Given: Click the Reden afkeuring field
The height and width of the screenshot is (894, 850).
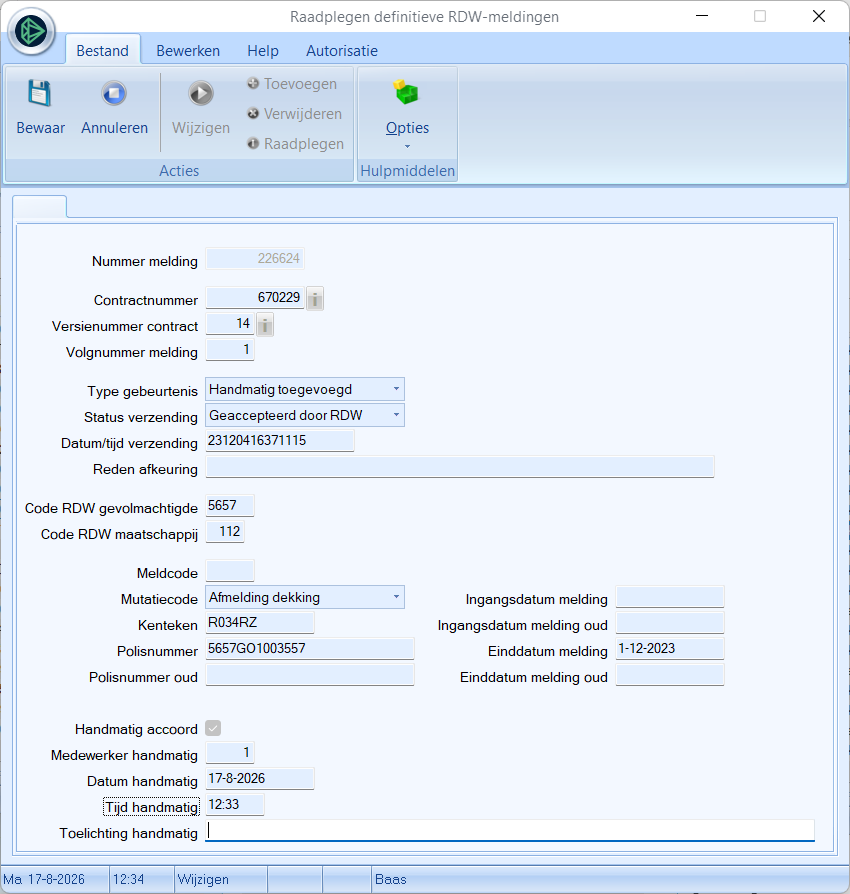Looking at the screenshot, I should pos(459,467).
